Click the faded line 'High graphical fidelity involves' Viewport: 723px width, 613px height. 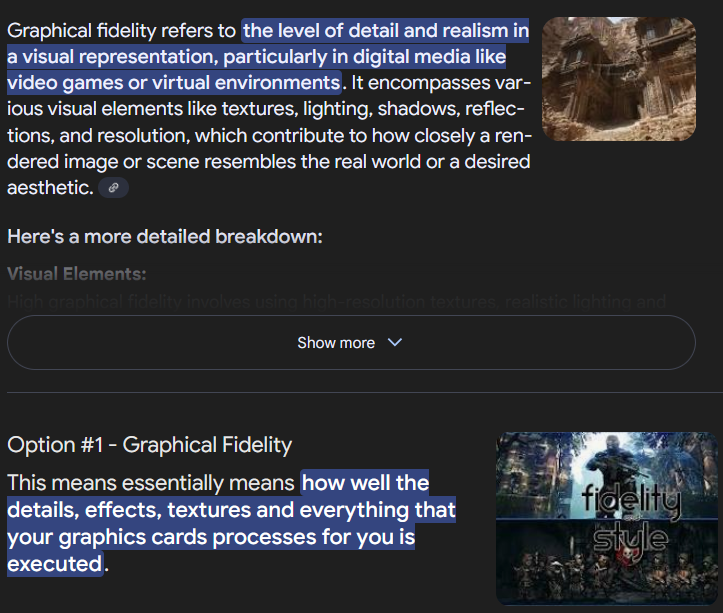pos(129,302)
